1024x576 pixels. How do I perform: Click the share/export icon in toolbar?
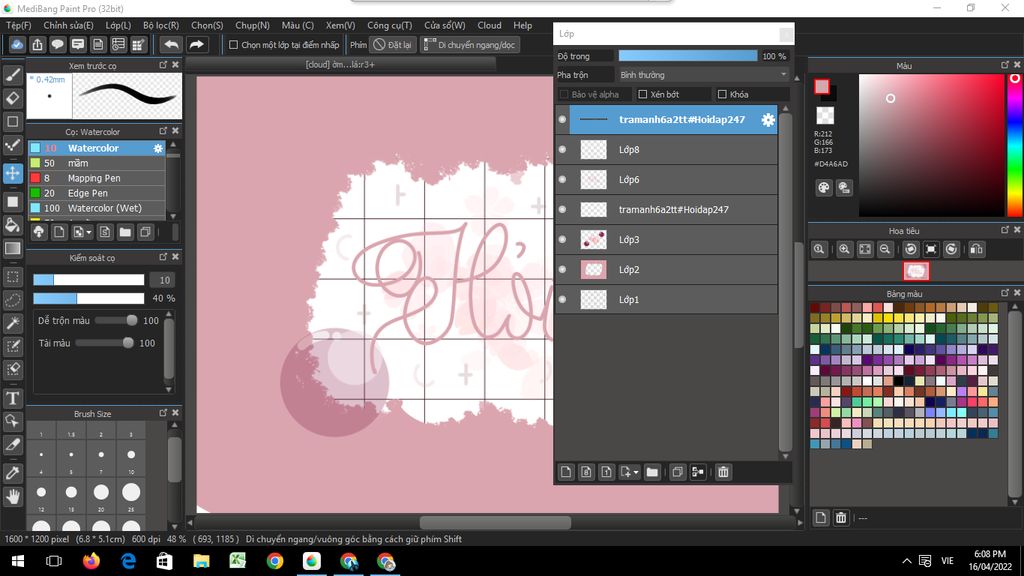tap(37, 44)
